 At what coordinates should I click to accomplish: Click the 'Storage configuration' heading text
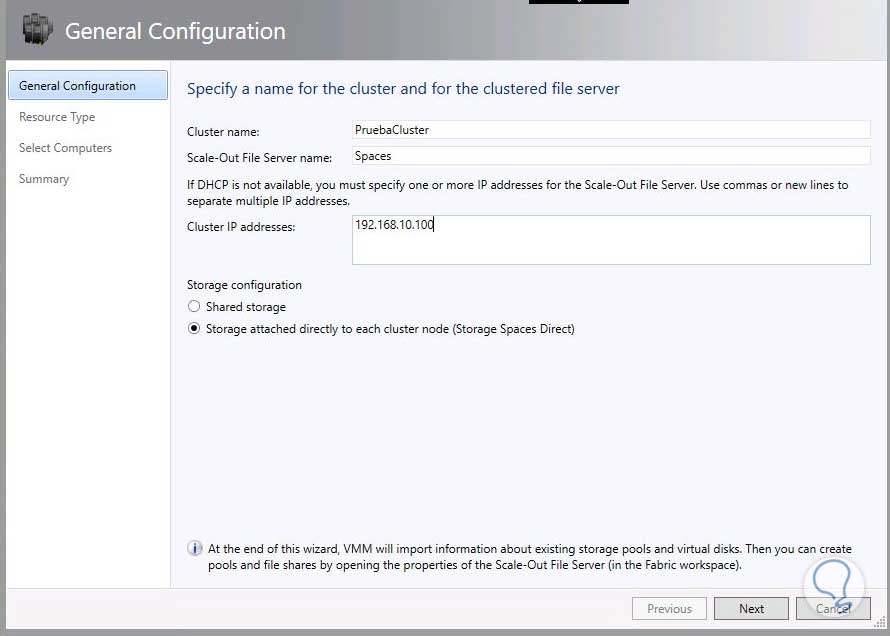tap(244, 285)
